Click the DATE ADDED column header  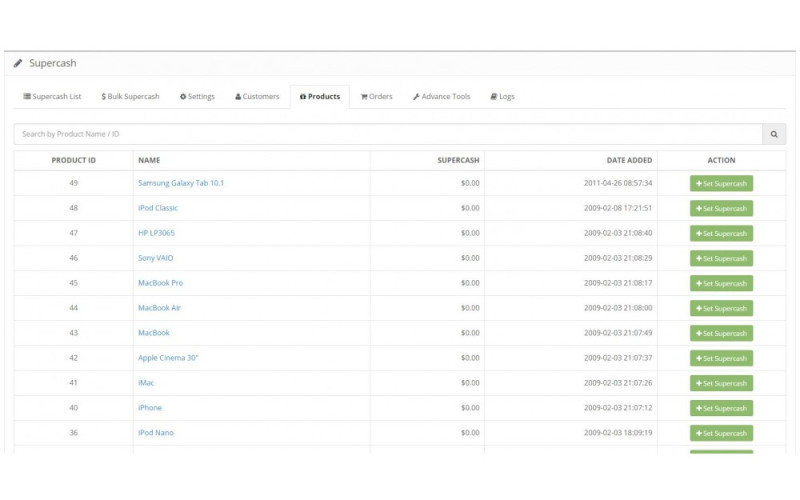click(x=629, y=161)
